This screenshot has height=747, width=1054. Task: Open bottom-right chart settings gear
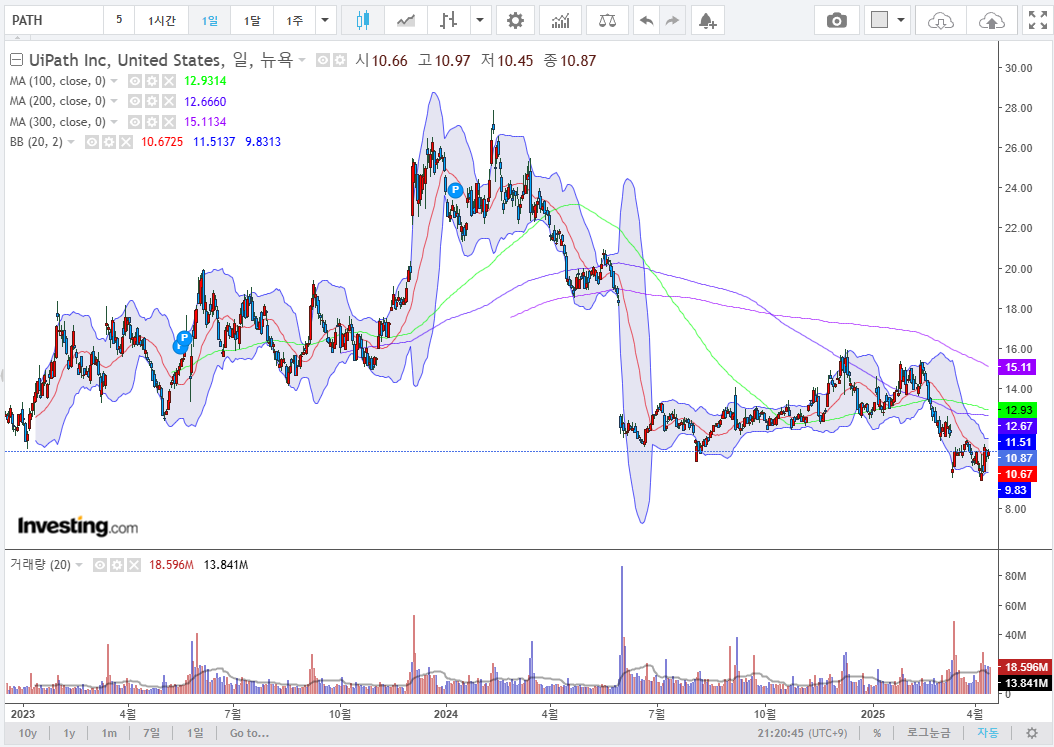point(1032,733)
